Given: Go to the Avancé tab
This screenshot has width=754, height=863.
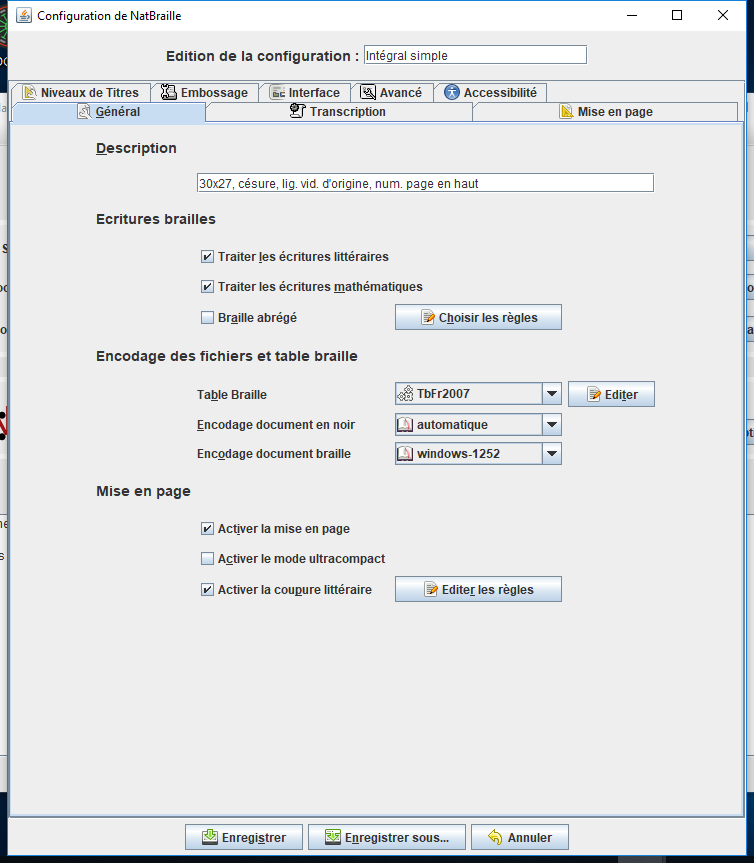Looking at the screenshot, I should point(391,92).
